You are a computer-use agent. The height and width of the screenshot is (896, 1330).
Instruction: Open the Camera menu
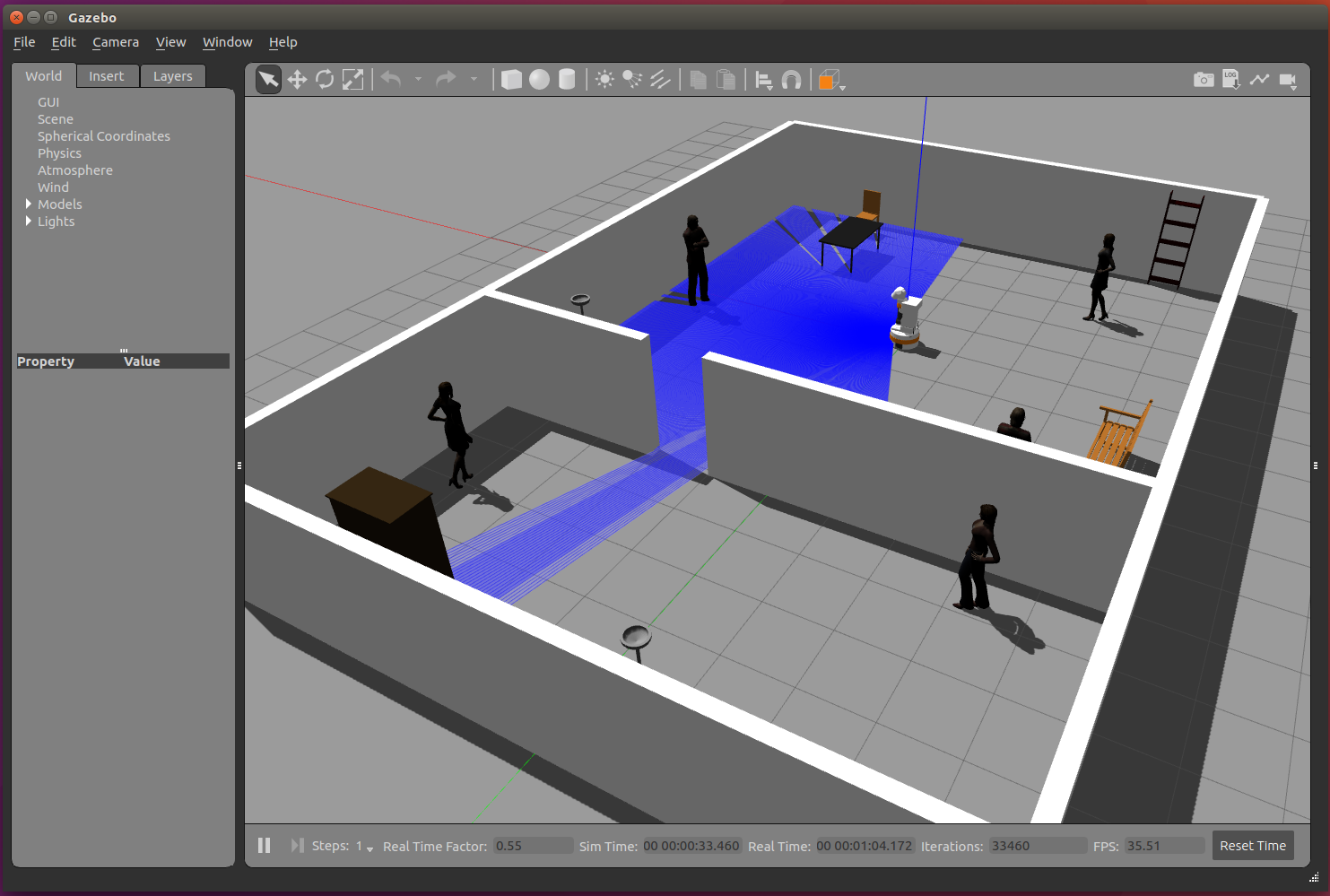(x=116, y=42)
